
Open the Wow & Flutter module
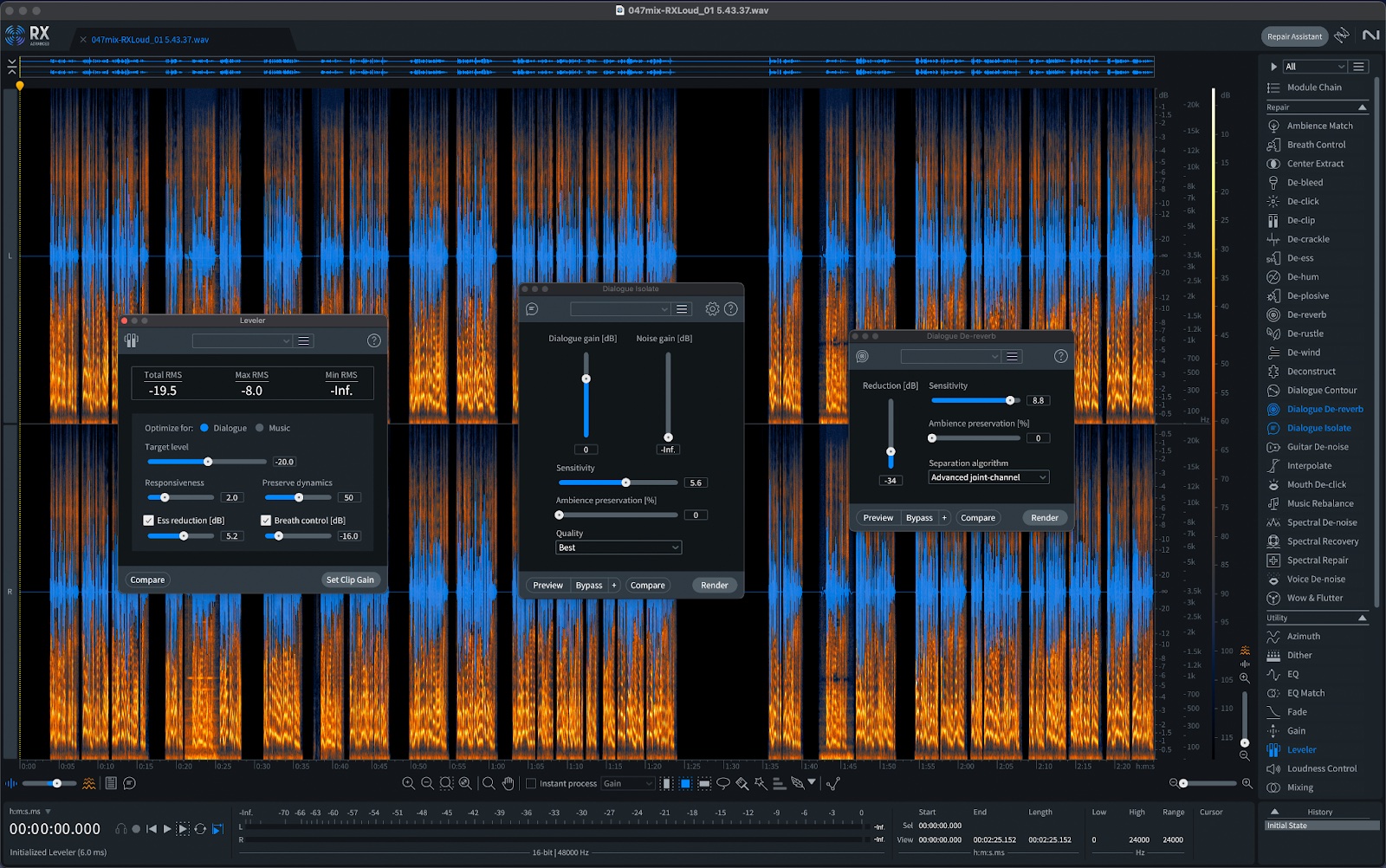pyautogui.click(x=1314, y=599)
